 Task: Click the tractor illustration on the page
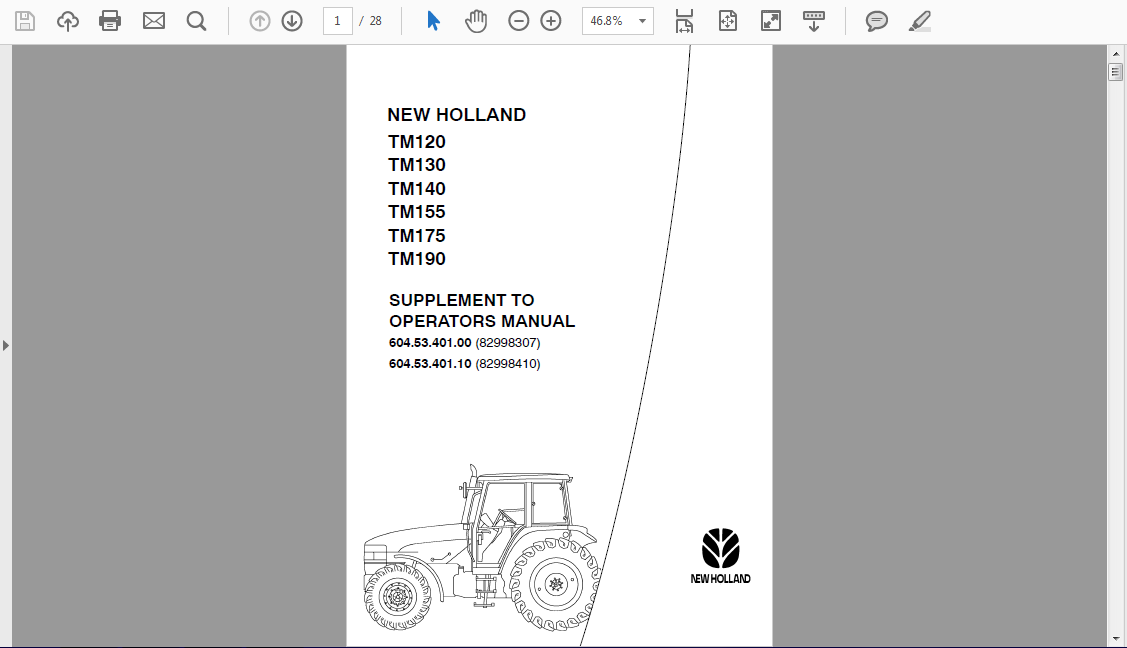(x=482, y=550)
